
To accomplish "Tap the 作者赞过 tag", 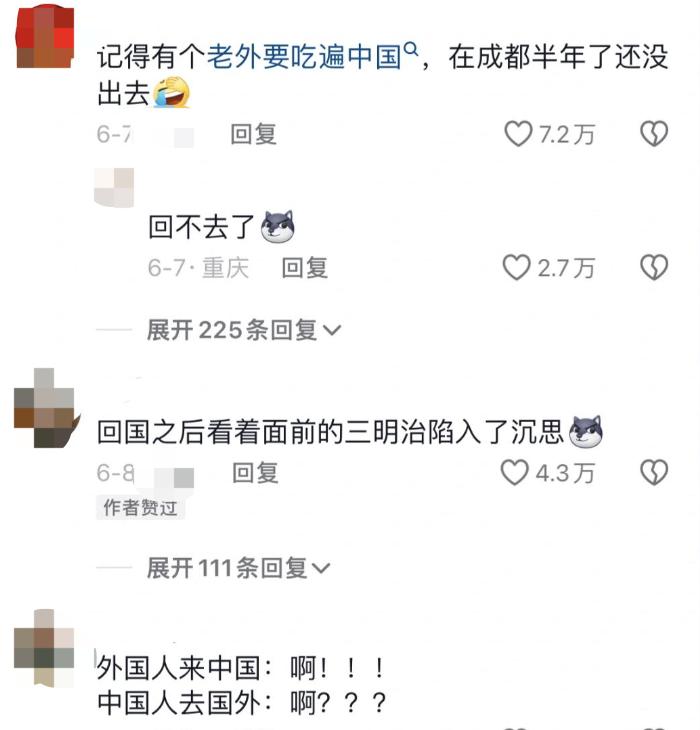I will coord(141,507).
